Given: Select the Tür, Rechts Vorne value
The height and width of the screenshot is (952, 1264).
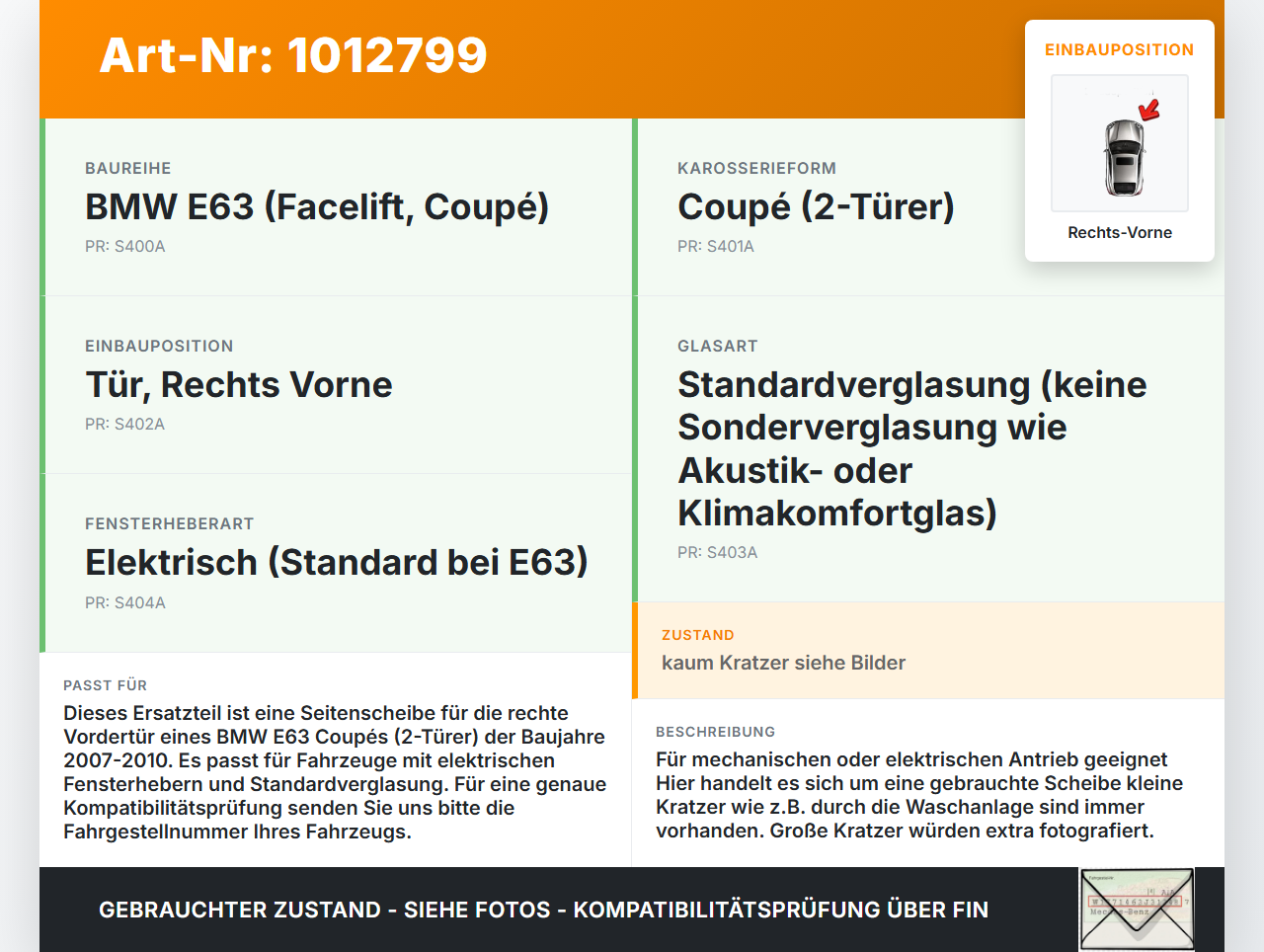Looking at the screenshot, I should (239, 384).
